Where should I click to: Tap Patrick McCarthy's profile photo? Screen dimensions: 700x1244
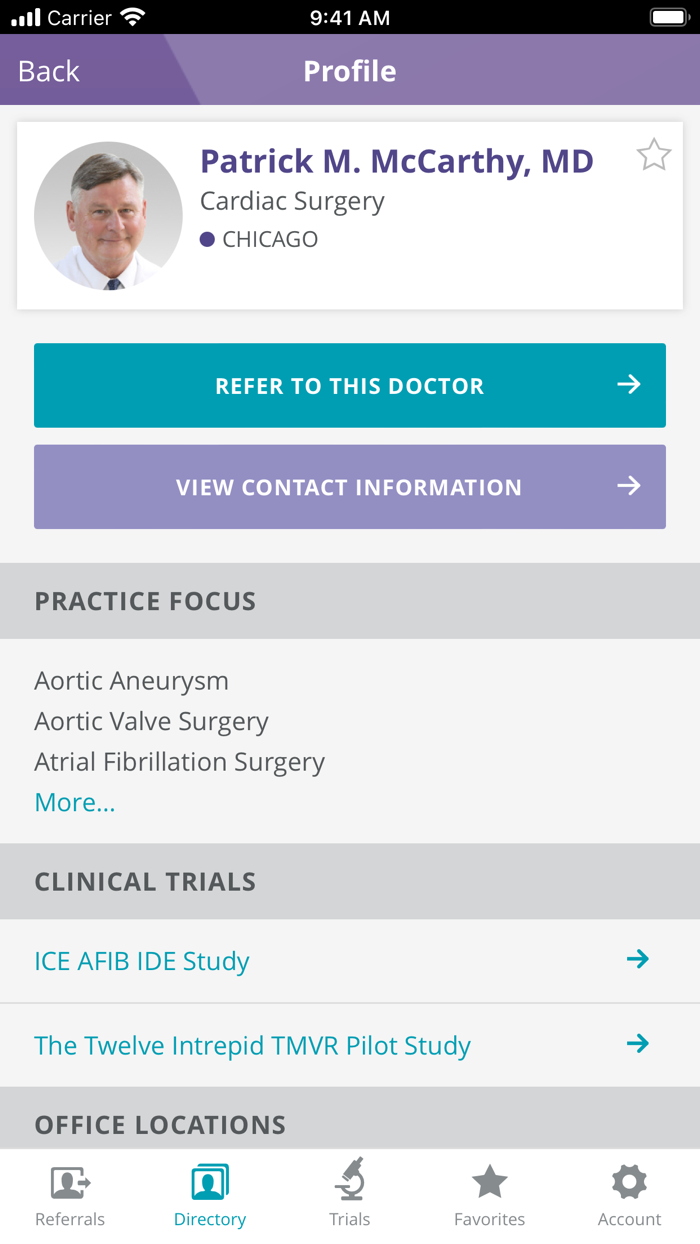108,216
